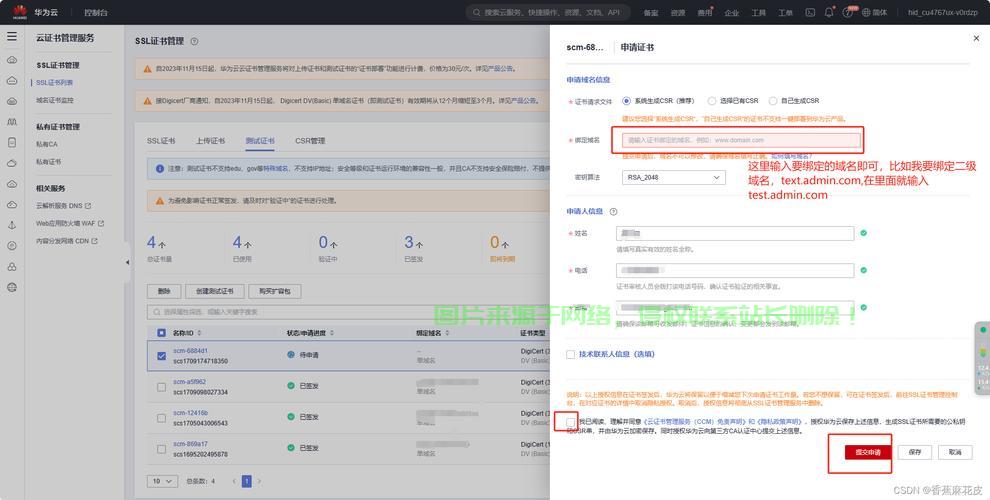Open the hamburger menu in the left rail
990x500 pixels.
12,37
